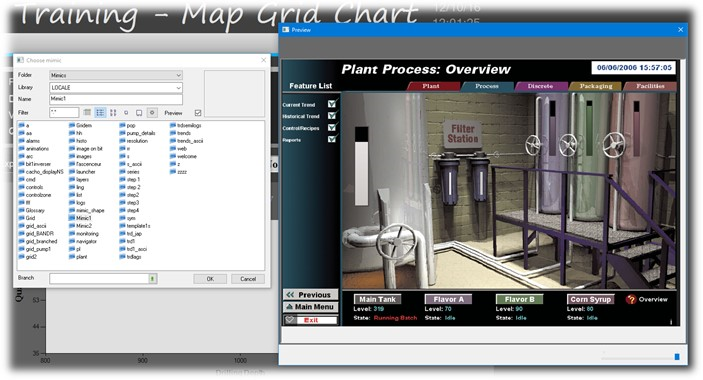Viewport: 703px width, 380px height.
Task: Toggle the Historical Trend checkbox
Action: pos(332,116)
